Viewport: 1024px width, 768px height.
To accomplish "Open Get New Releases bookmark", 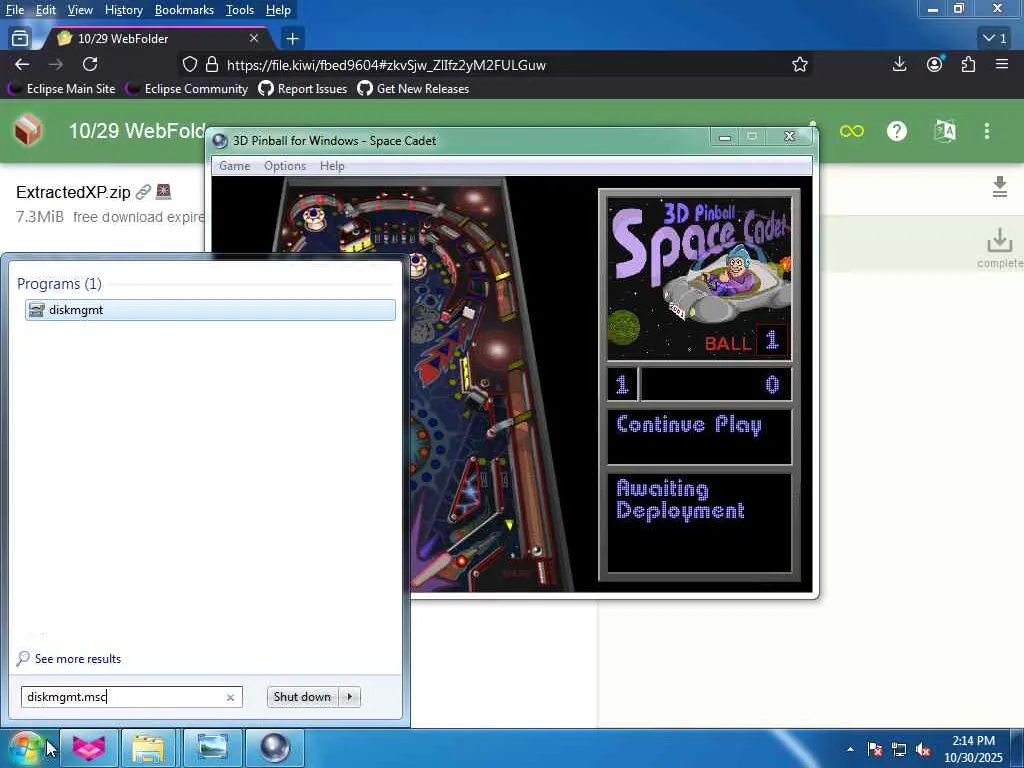I will click(413, 89).
